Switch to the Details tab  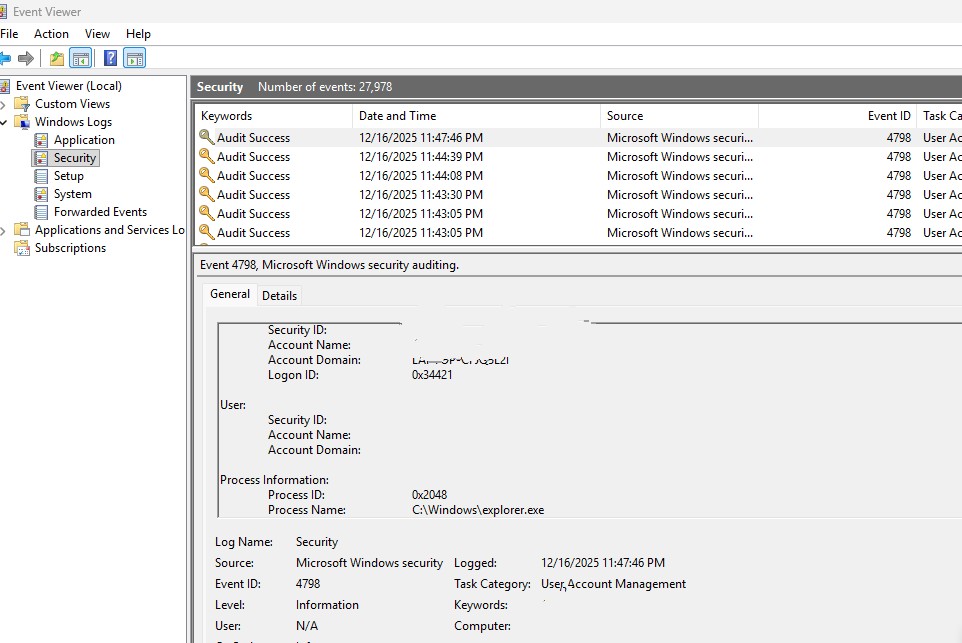coord(279,296)
